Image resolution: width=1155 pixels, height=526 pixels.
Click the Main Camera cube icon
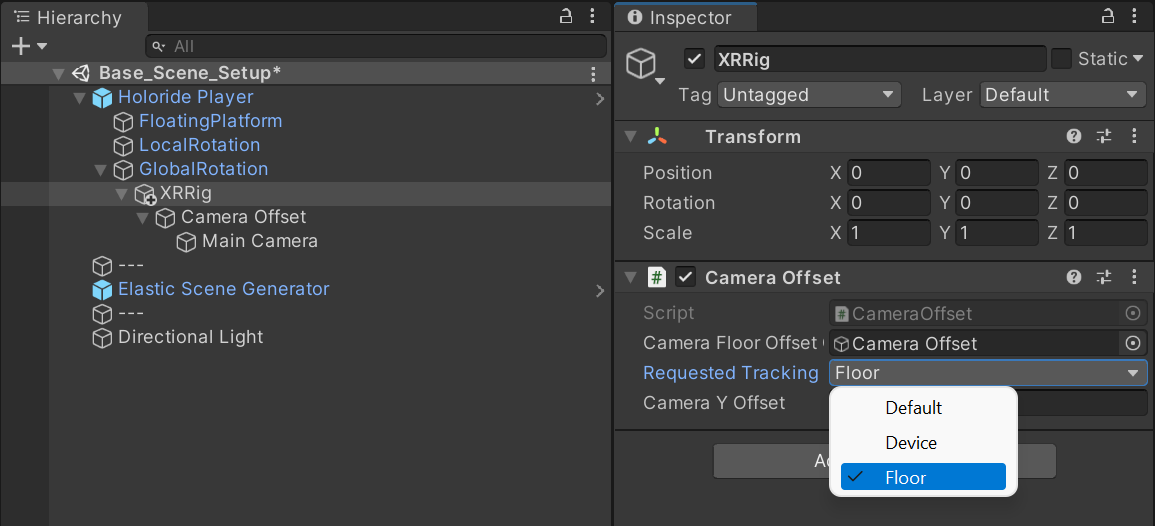pos(186,242)
